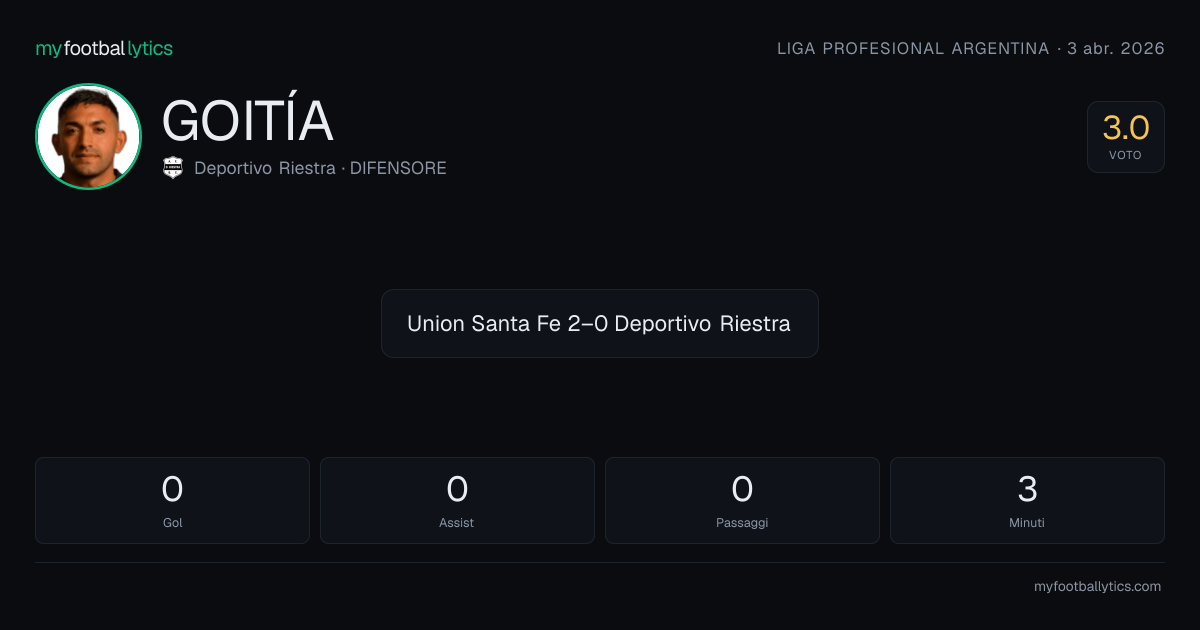Click the DIFENSORE position label

coord(398,168)
